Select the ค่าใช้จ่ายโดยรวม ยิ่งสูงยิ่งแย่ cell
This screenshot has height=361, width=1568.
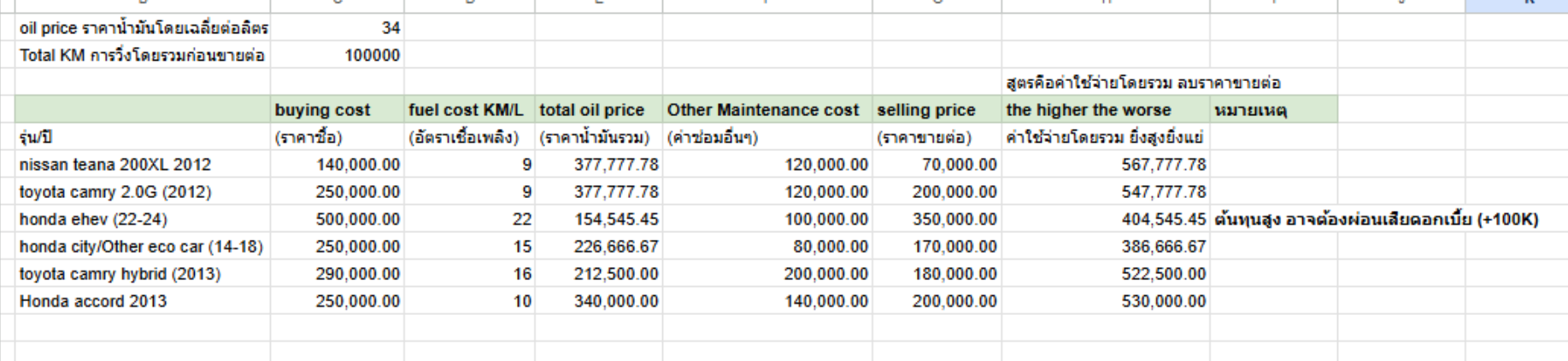[x=1106, y=137]
